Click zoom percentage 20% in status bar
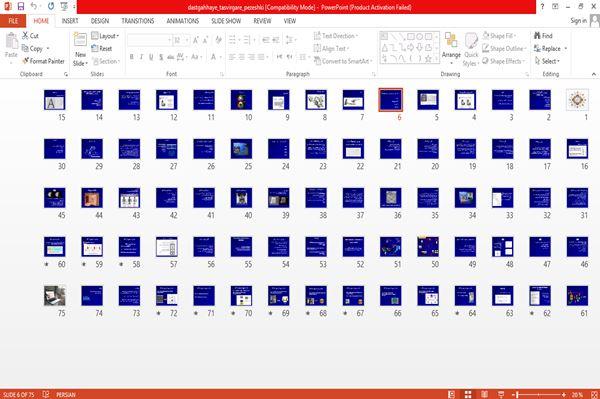This screenshot has height=399, width=600. [577, 394]
